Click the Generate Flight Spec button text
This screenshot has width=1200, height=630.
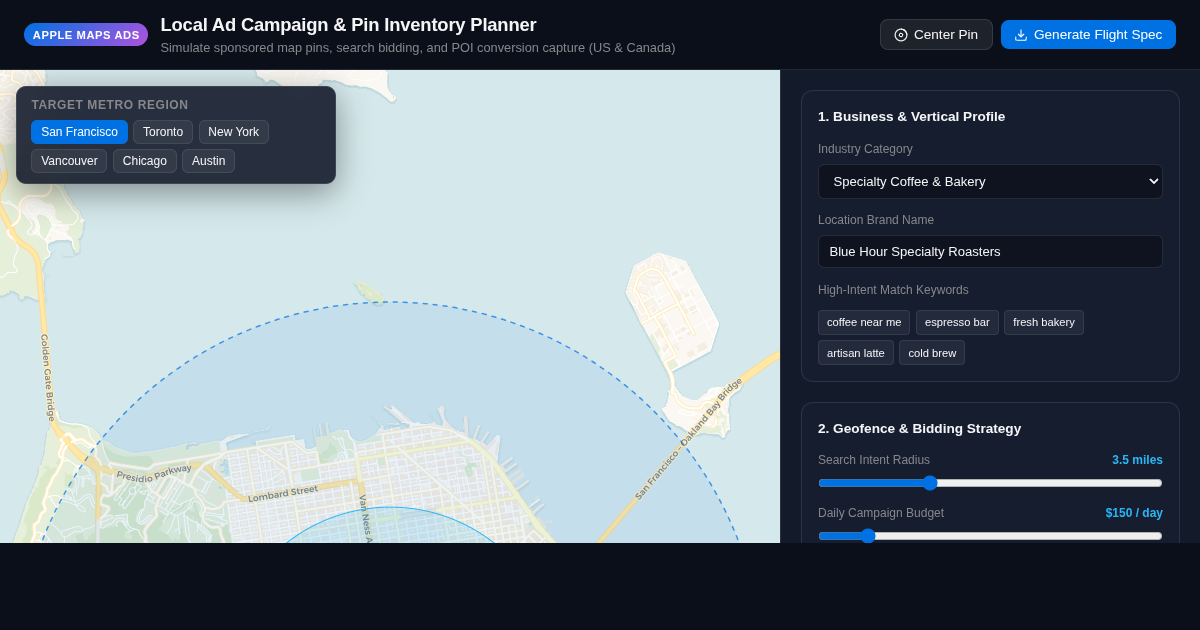coord(1098,35)
